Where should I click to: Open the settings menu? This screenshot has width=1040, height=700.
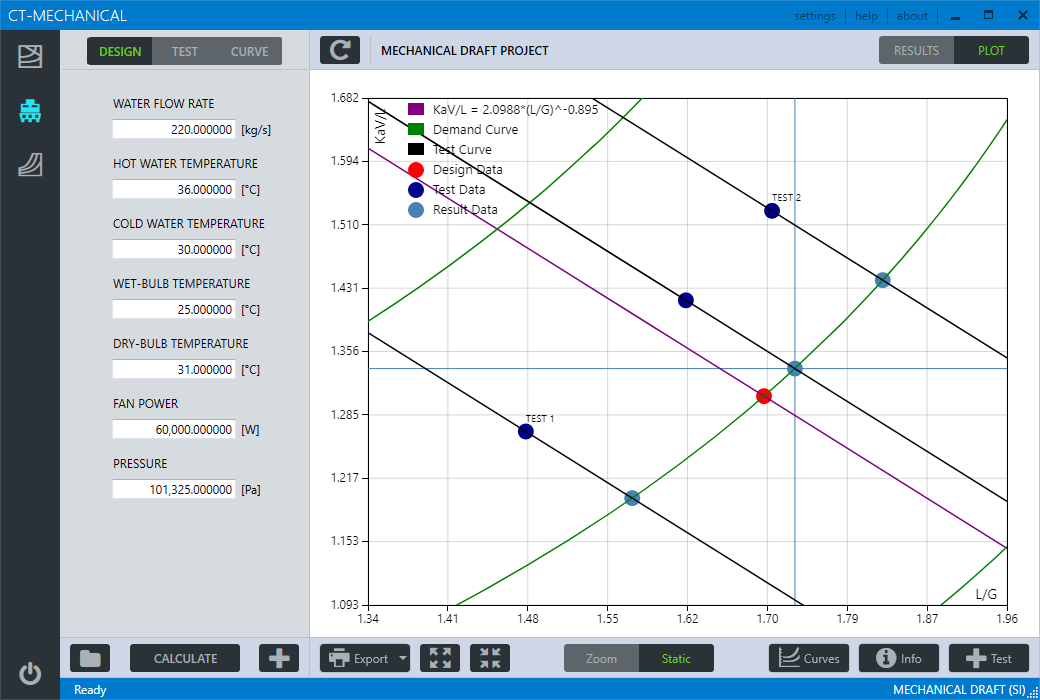pyautogui.click(x=815, y=16)
